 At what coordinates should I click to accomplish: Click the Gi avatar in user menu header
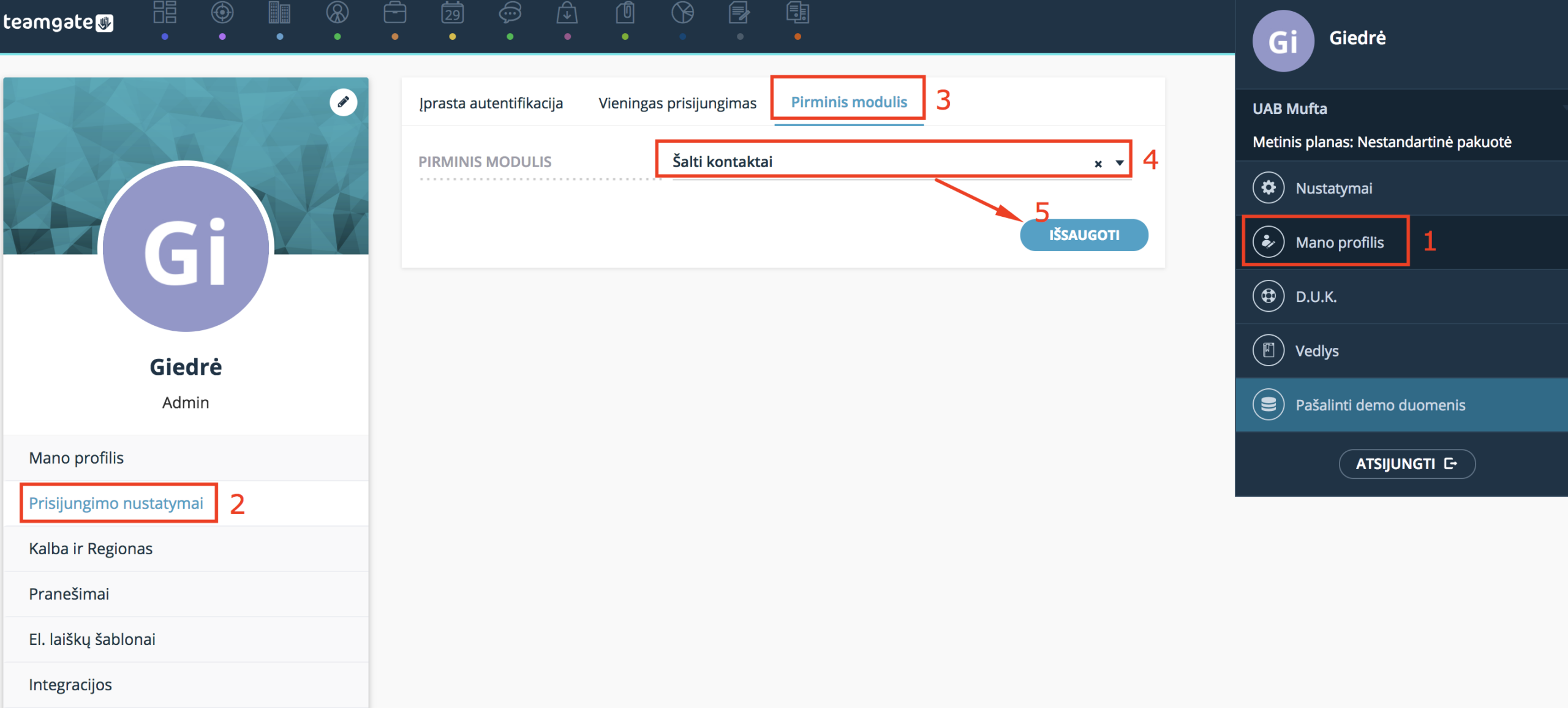[1283, 40]
